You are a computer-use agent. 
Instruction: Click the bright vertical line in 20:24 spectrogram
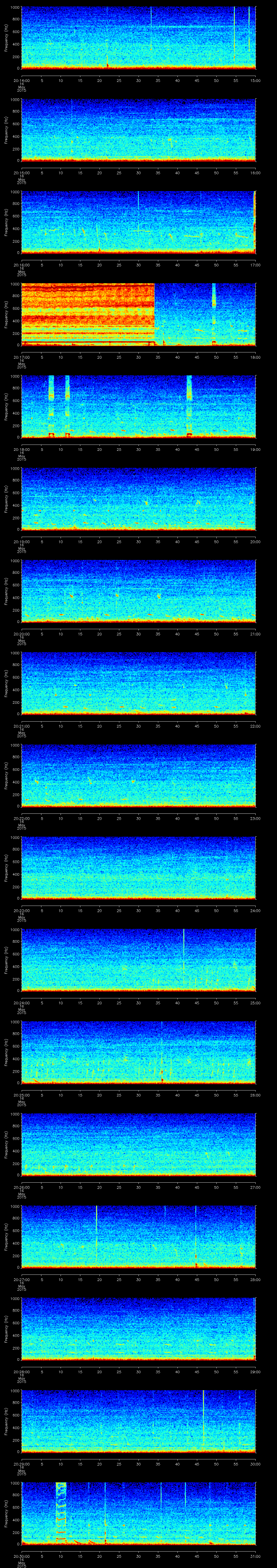point(184,953)
